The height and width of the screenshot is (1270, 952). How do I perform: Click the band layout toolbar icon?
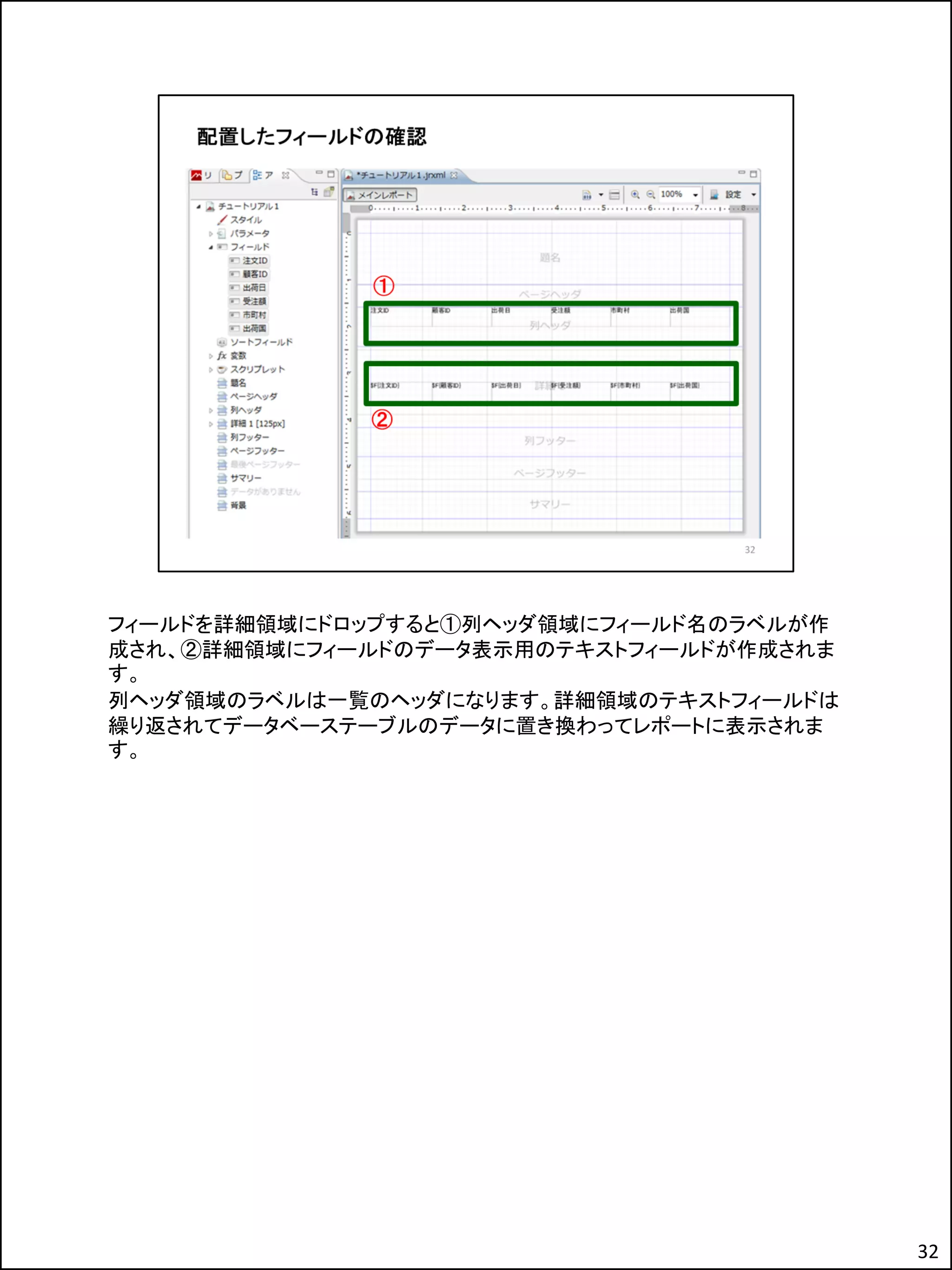[614, 195]
